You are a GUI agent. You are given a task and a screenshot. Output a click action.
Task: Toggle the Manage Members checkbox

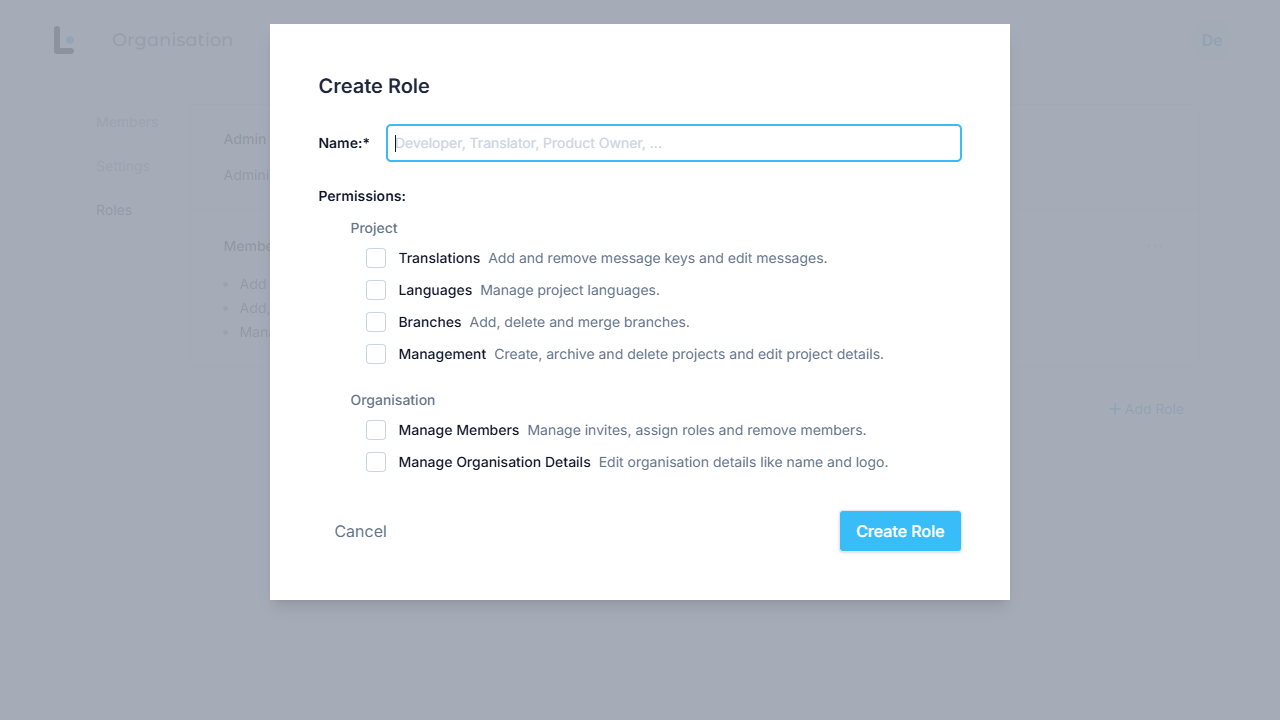[376, 430]
